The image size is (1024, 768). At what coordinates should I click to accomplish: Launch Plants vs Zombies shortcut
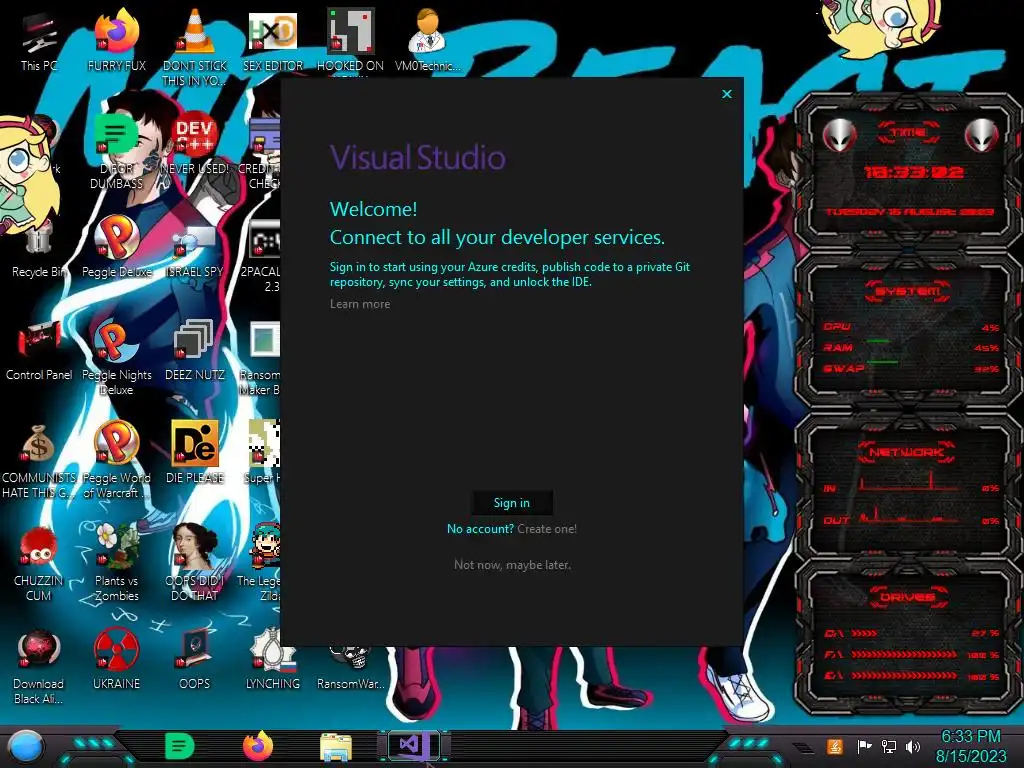coord(116,562)
